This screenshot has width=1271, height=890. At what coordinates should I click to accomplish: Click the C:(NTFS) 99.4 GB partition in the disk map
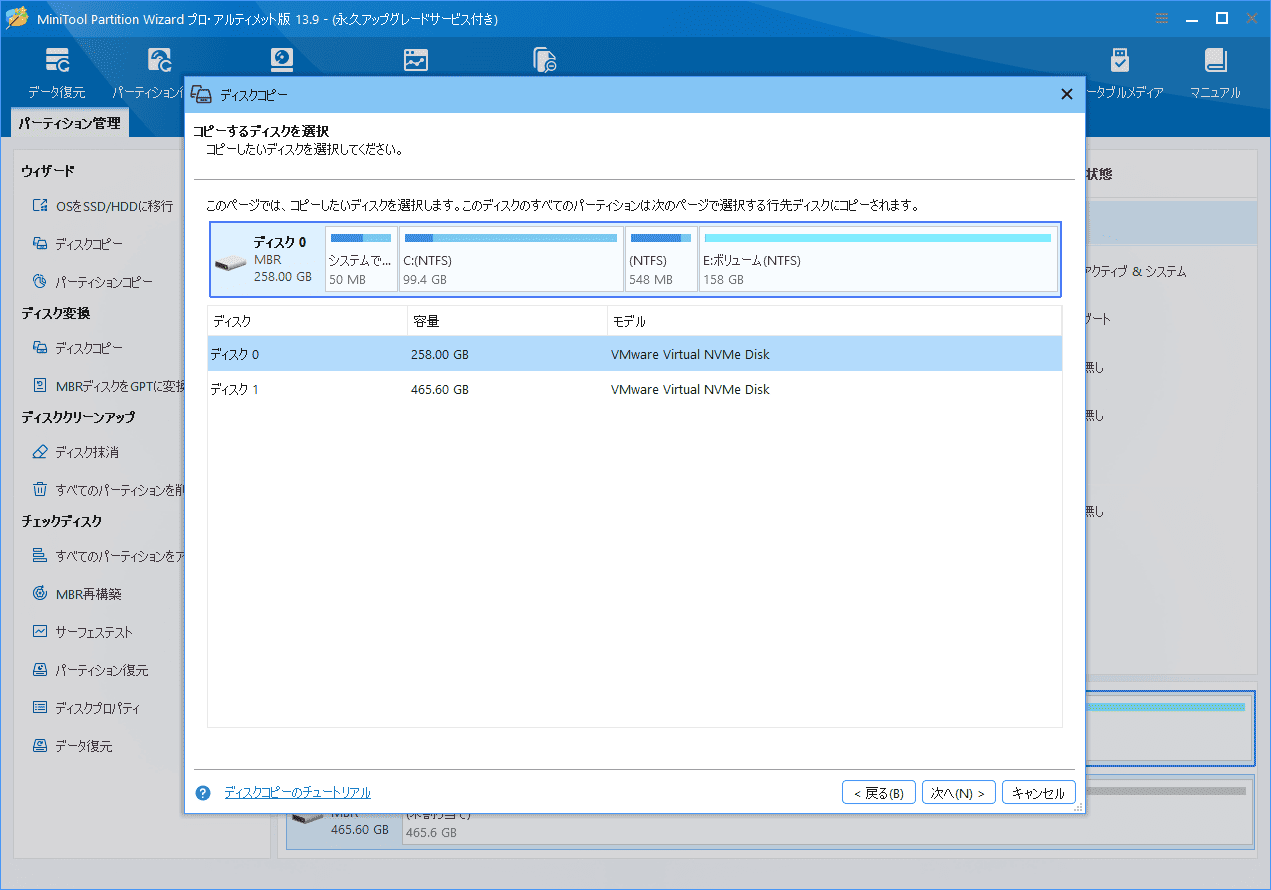tap(511, 259)
